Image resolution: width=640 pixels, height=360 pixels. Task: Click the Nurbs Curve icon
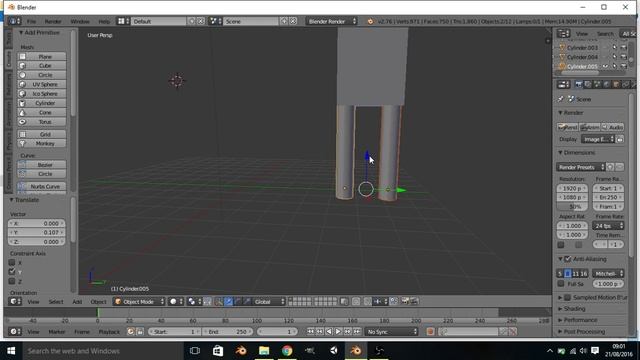(x=22, y=187)
